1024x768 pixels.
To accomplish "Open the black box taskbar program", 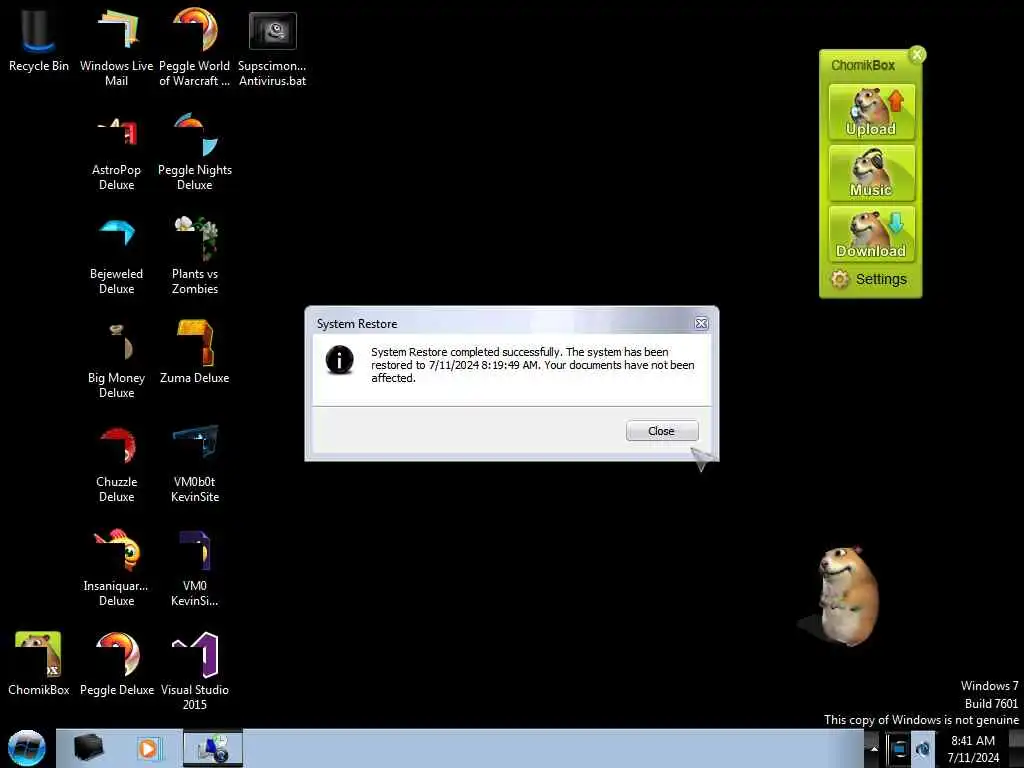I will (88, 748).
